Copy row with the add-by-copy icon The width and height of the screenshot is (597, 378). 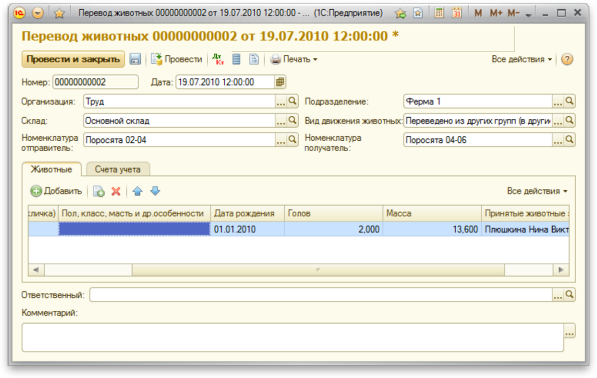coord(99,191)
